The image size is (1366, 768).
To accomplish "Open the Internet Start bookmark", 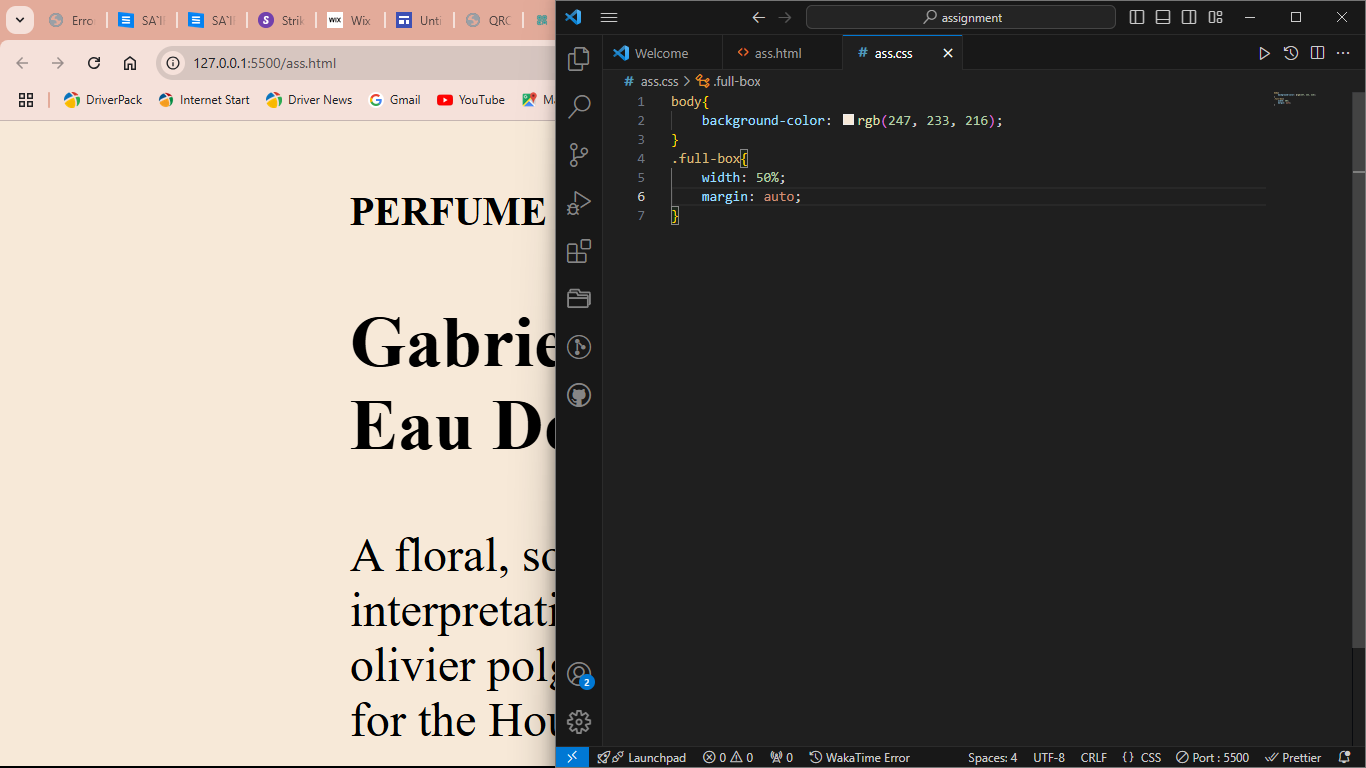I will click(x=204, y=100).
